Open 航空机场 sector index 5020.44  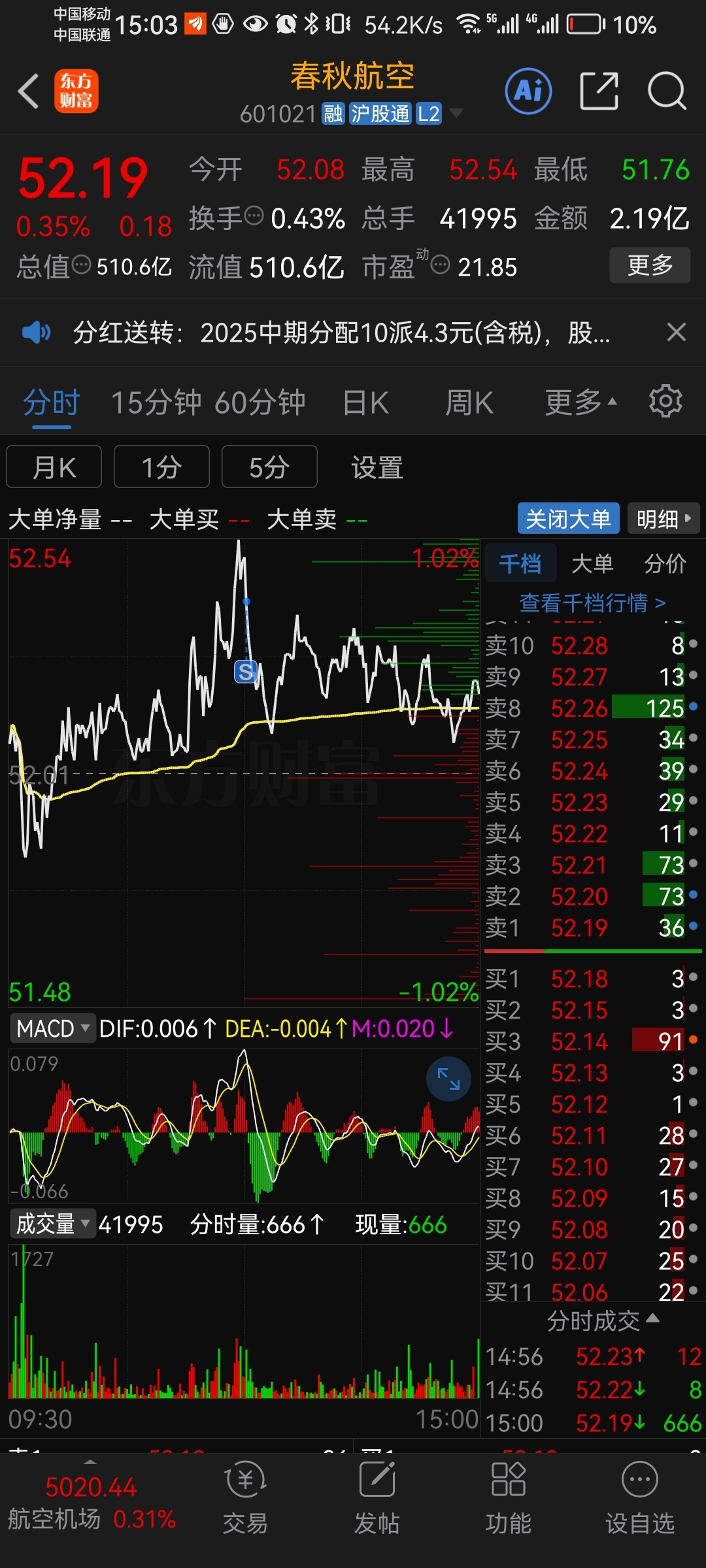point(92,1503)
